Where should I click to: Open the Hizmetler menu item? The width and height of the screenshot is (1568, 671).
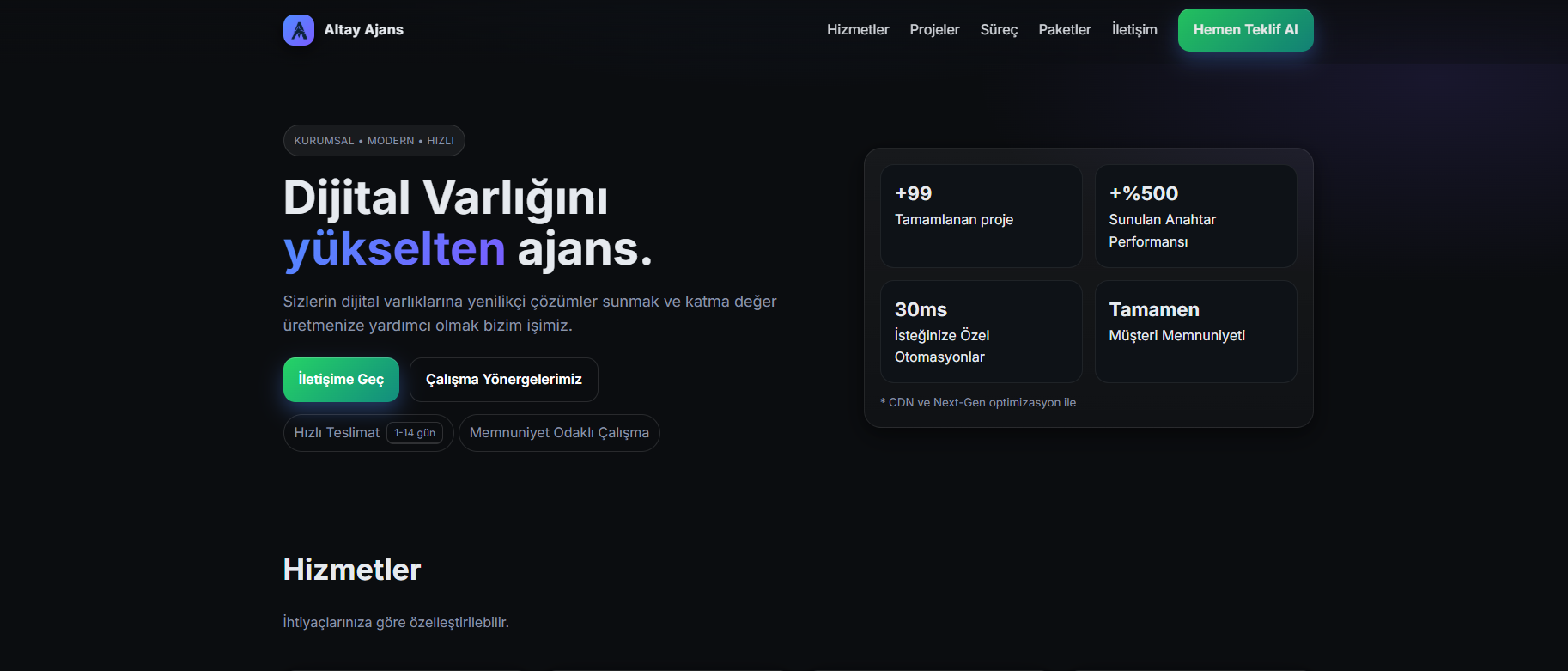tap(857, 30)
